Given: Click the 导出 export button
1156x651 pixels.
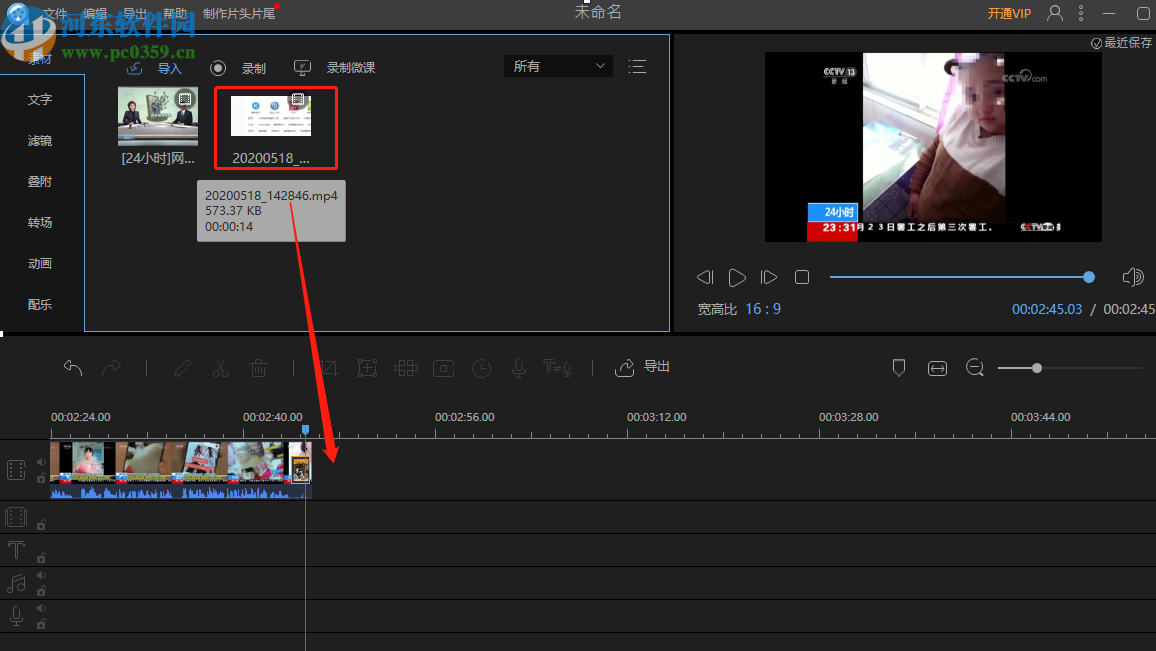Looking at the screenshot, I should tap(643, 367).
